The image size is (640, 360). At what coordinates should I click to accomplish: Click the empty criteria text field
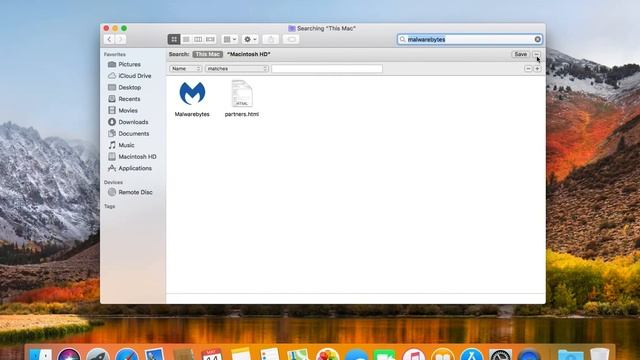(x=327, y=69)
